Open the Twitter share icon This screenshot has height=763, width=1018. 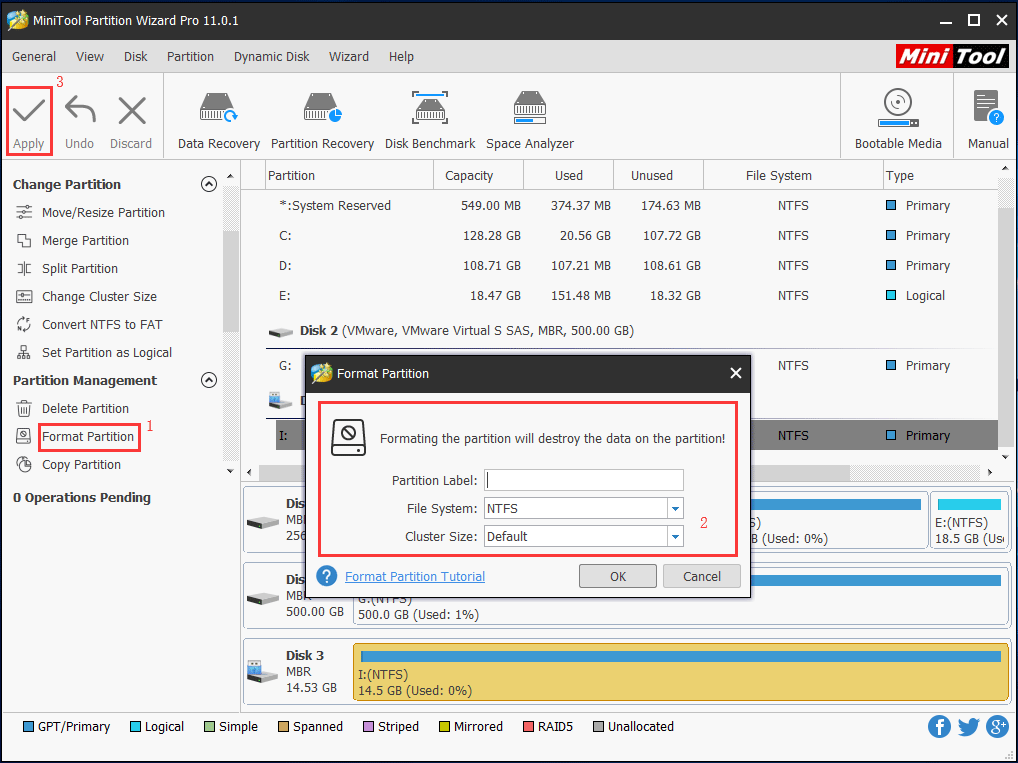968,726
